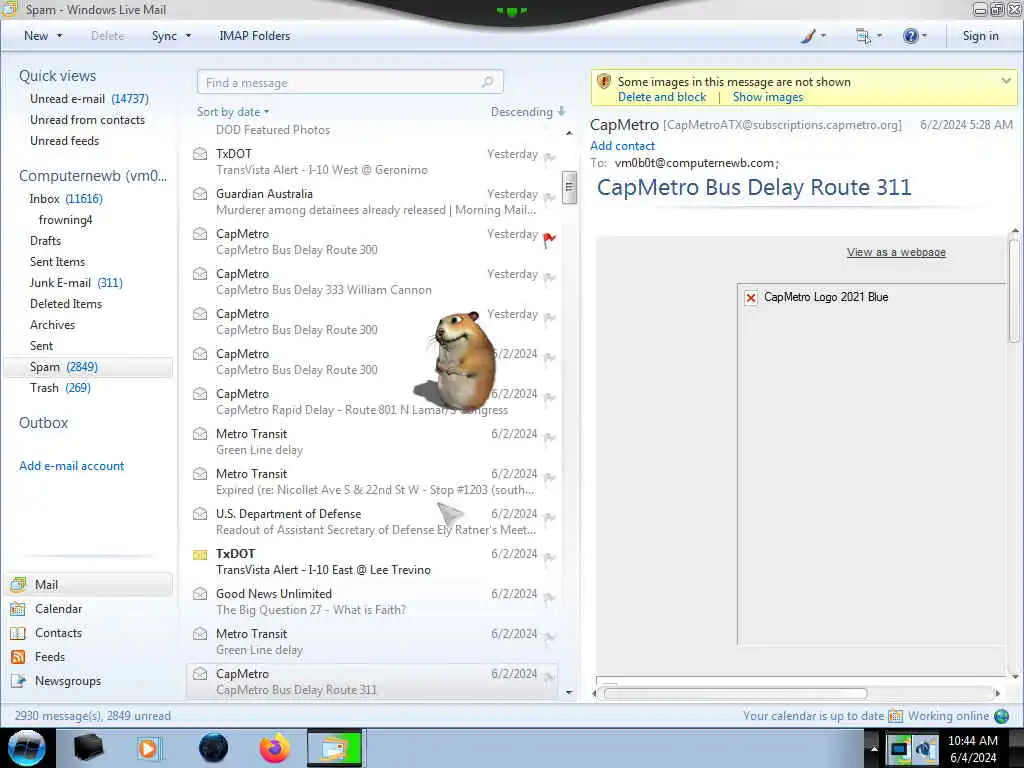Open the Newsgroups icon

18,681
